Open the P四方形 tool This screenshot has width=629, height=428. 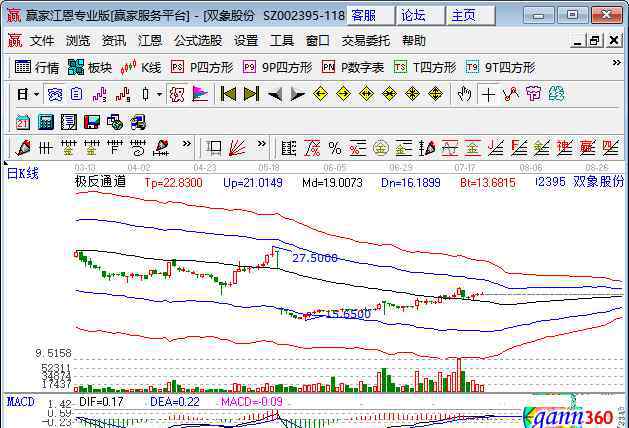tap(202, 67)
